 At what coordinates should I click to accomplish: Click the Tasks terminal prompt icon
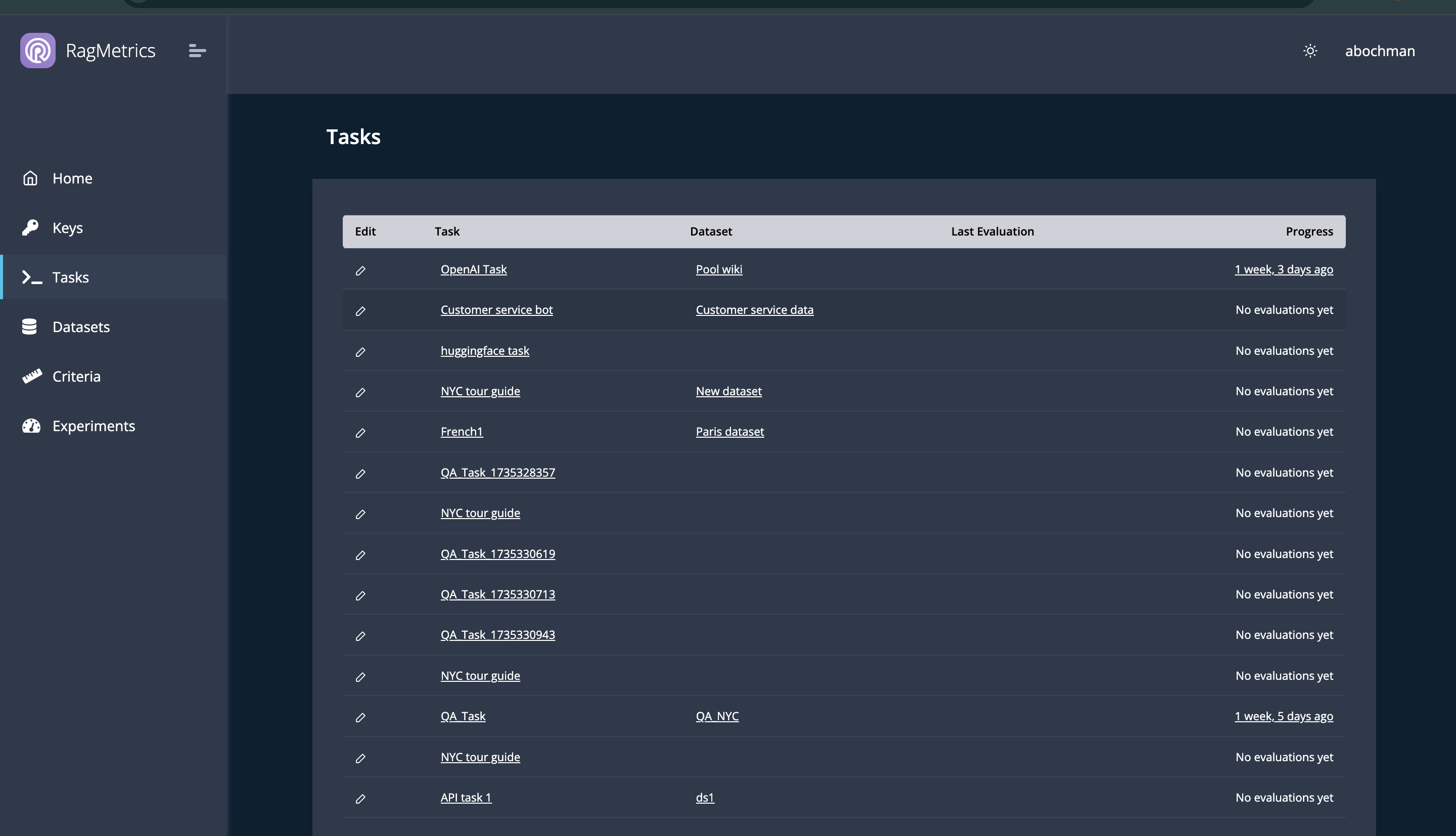point(31,277)
